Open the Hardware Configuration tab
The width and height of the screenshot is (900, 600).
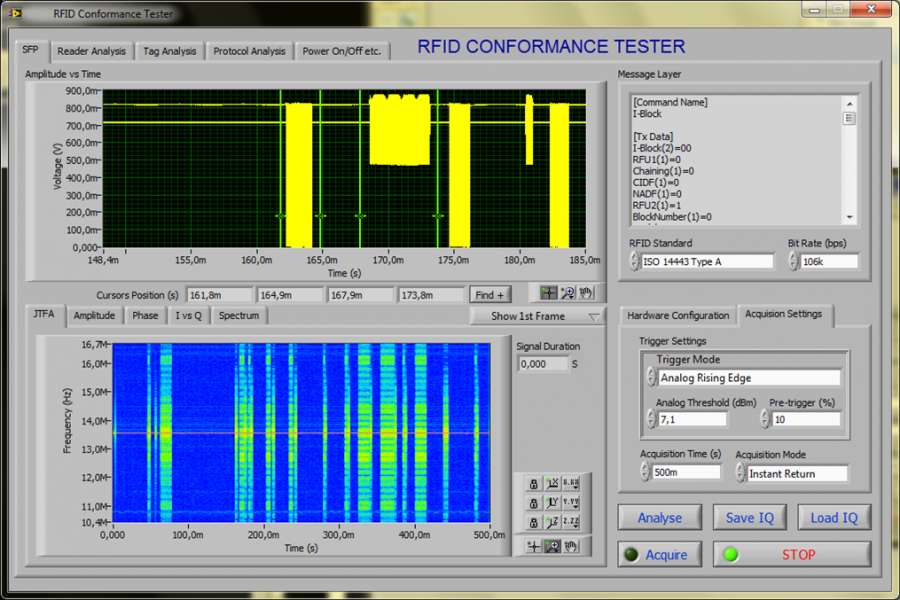click(678, 315)
